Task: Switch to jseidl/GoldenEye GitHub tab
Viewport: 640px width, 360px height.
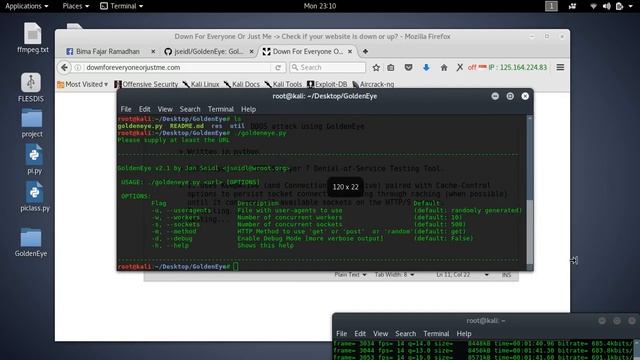Action: (208, 51)
